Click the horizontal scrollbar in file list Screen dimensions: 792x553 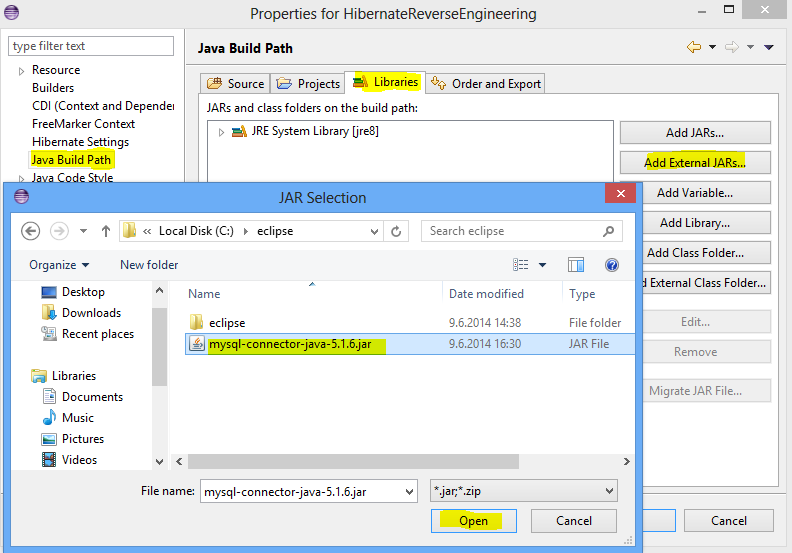tap(400, 461)
